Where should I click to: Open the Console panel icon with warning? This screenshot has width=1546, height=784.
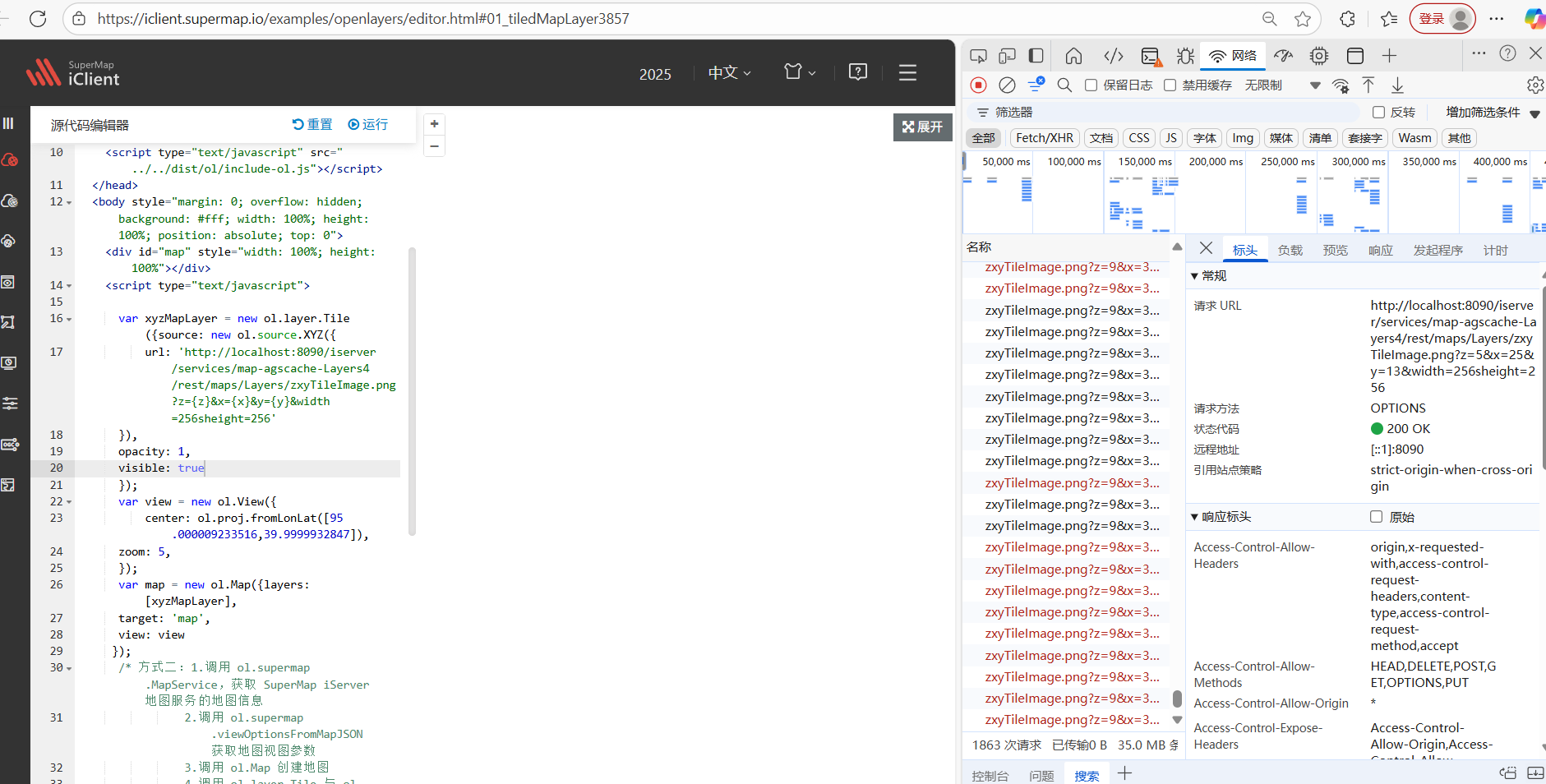(x=1151, y=56)
